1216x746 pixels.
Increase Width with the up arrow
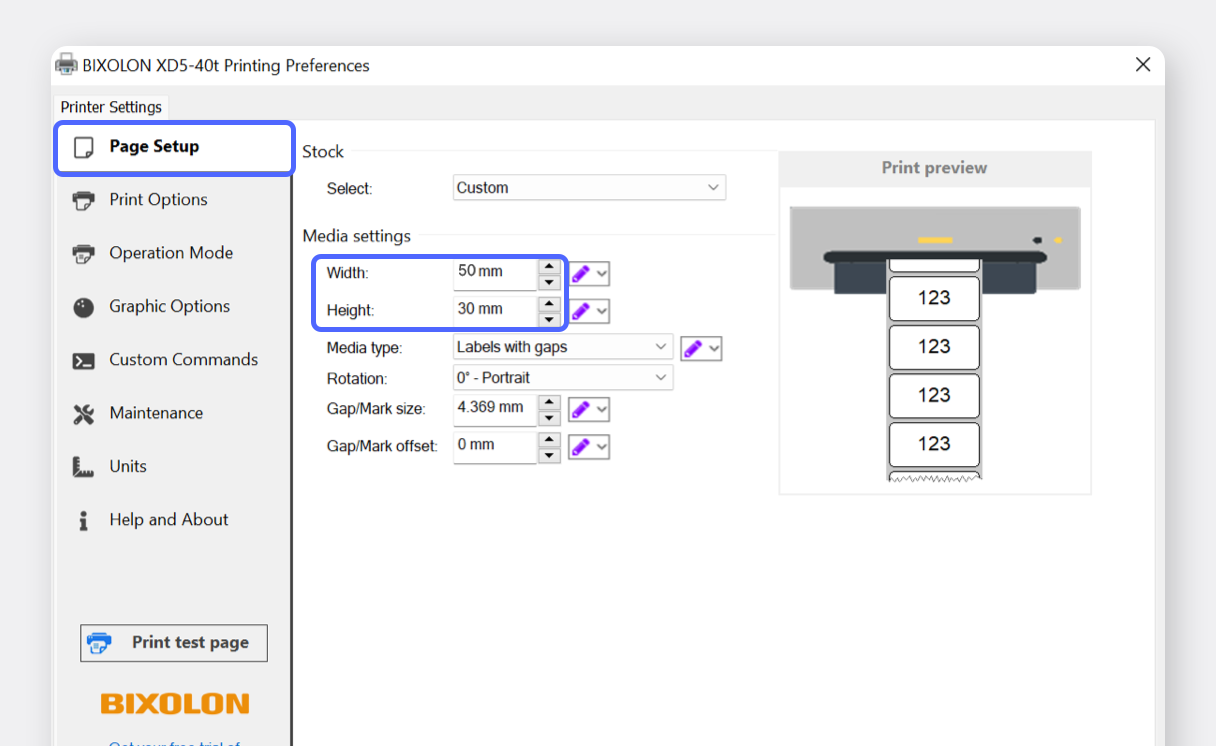click(x=548, y=266)
